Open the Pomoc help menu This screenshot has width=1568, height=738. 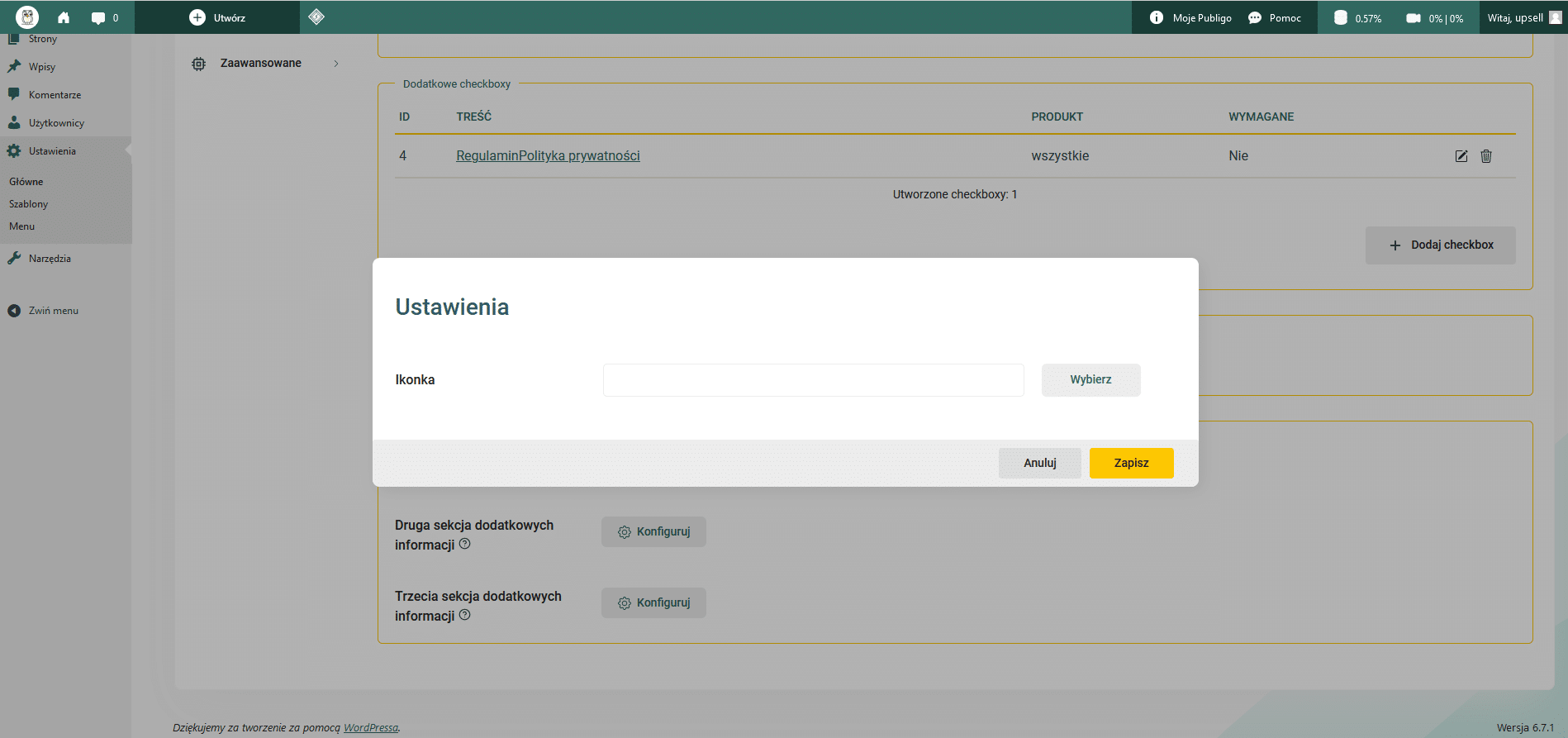point(1274,17)
